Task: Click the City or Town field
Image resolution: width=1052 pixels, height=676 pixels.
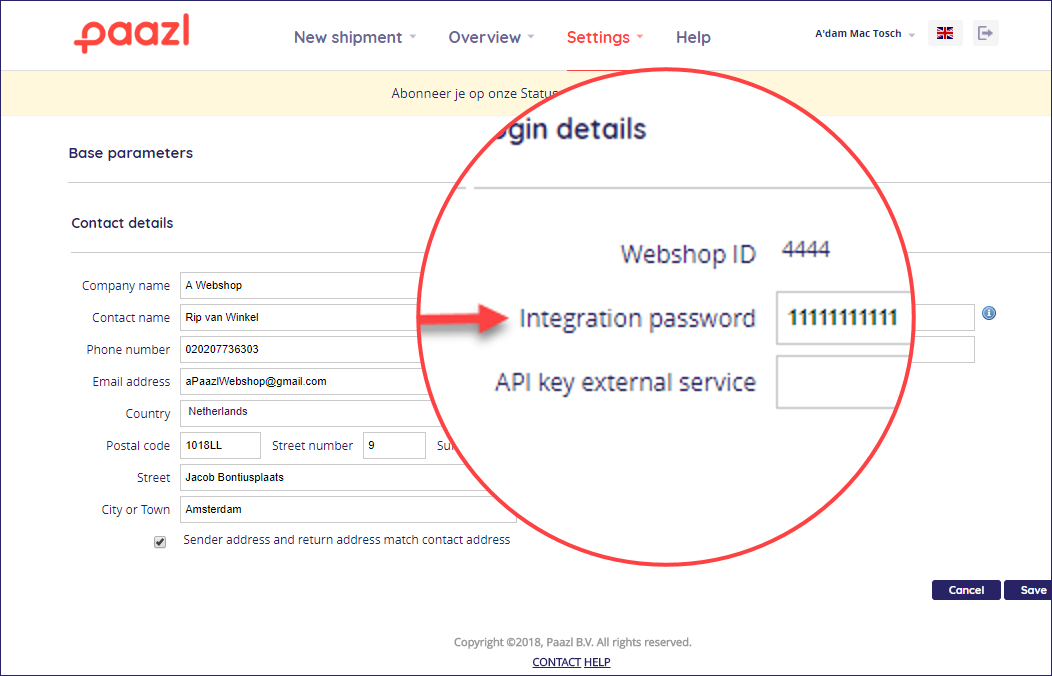Action: [x=348, y=510]
